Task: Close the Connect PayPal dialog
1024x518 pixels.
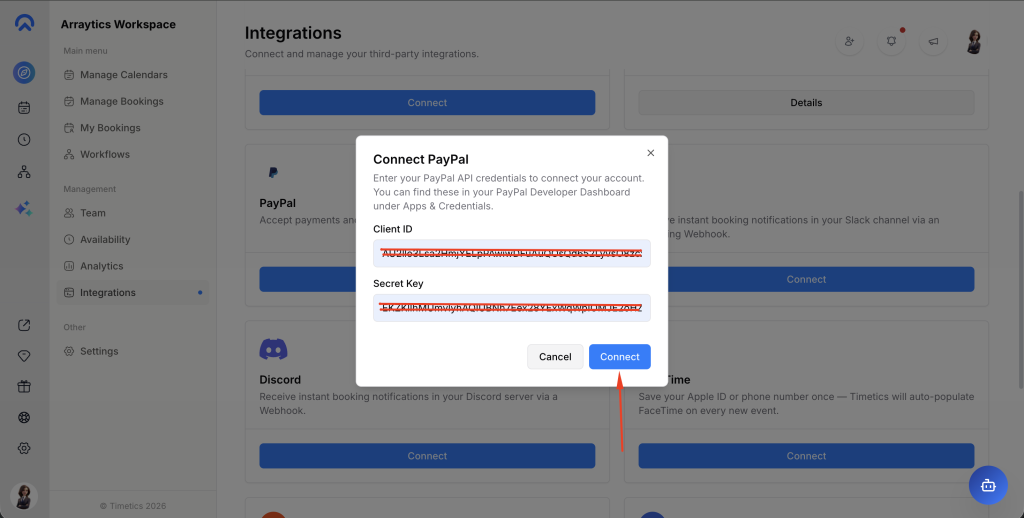Action: 650,153
